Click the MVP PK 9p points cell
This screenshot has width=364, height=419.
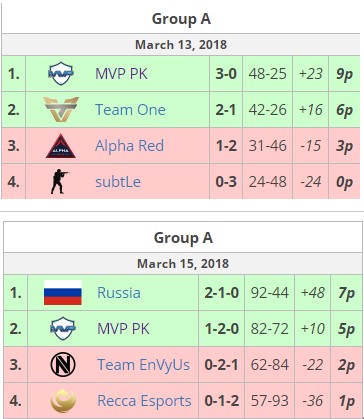[x=344, y=74]
